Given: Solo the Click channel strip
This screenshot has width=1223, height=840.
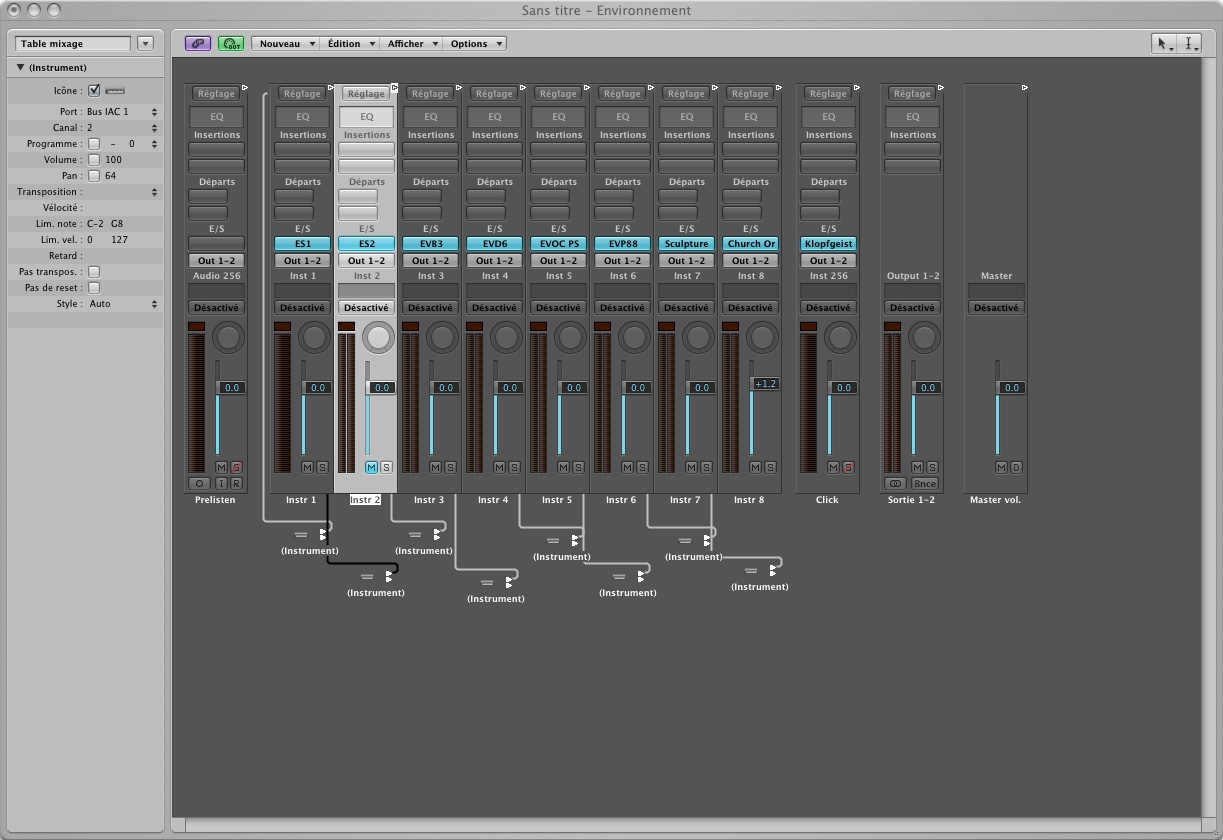Looking at the screenshot, I should point(848,467).
